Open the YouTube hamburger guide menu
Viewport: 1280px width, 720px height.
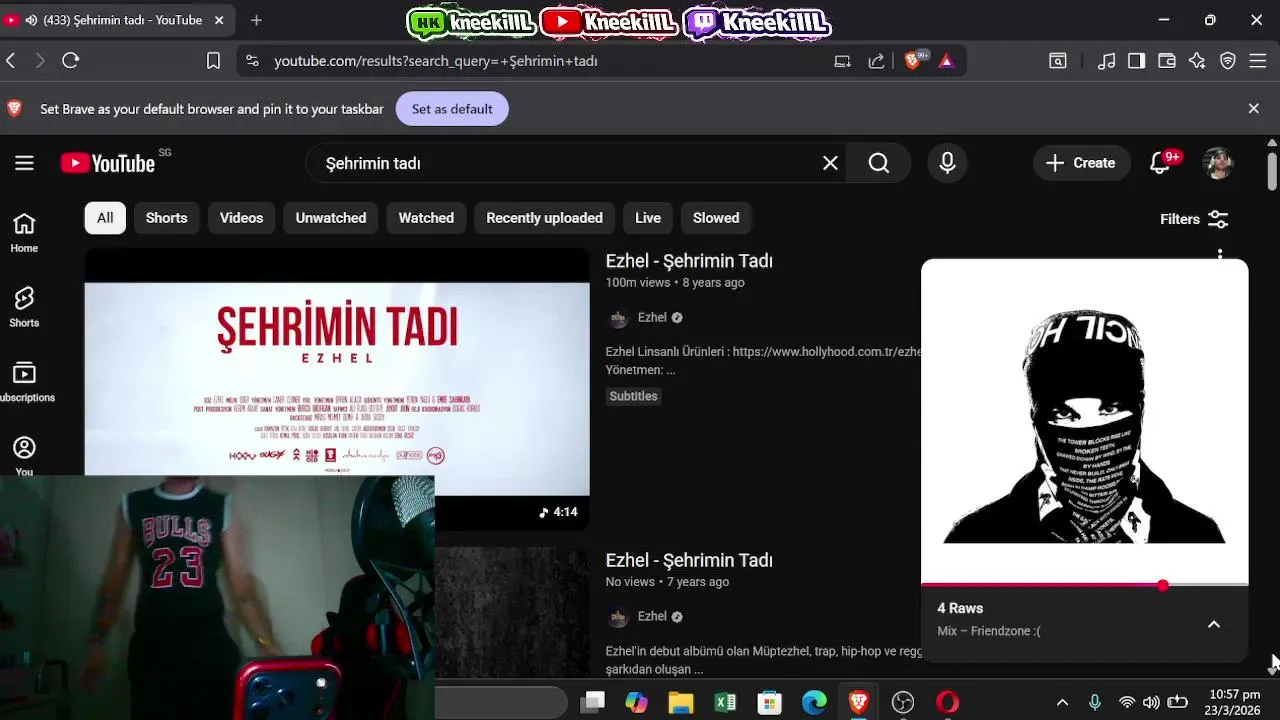click(24, 163)
